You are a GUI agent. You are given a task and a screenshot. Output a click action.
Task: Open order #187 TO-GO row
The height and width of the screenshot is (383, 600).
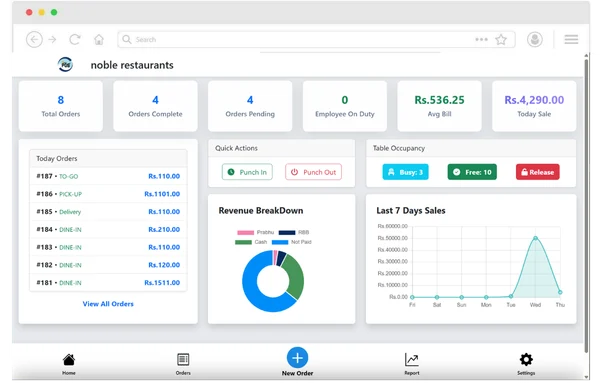click(x=108, y=176)
